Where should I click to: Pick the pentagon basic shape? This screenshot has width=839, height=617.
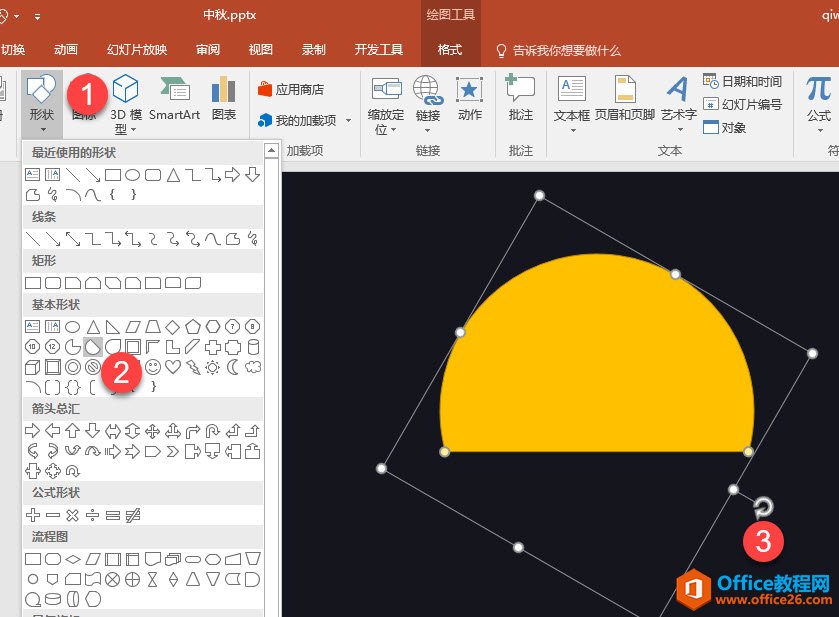193,326
